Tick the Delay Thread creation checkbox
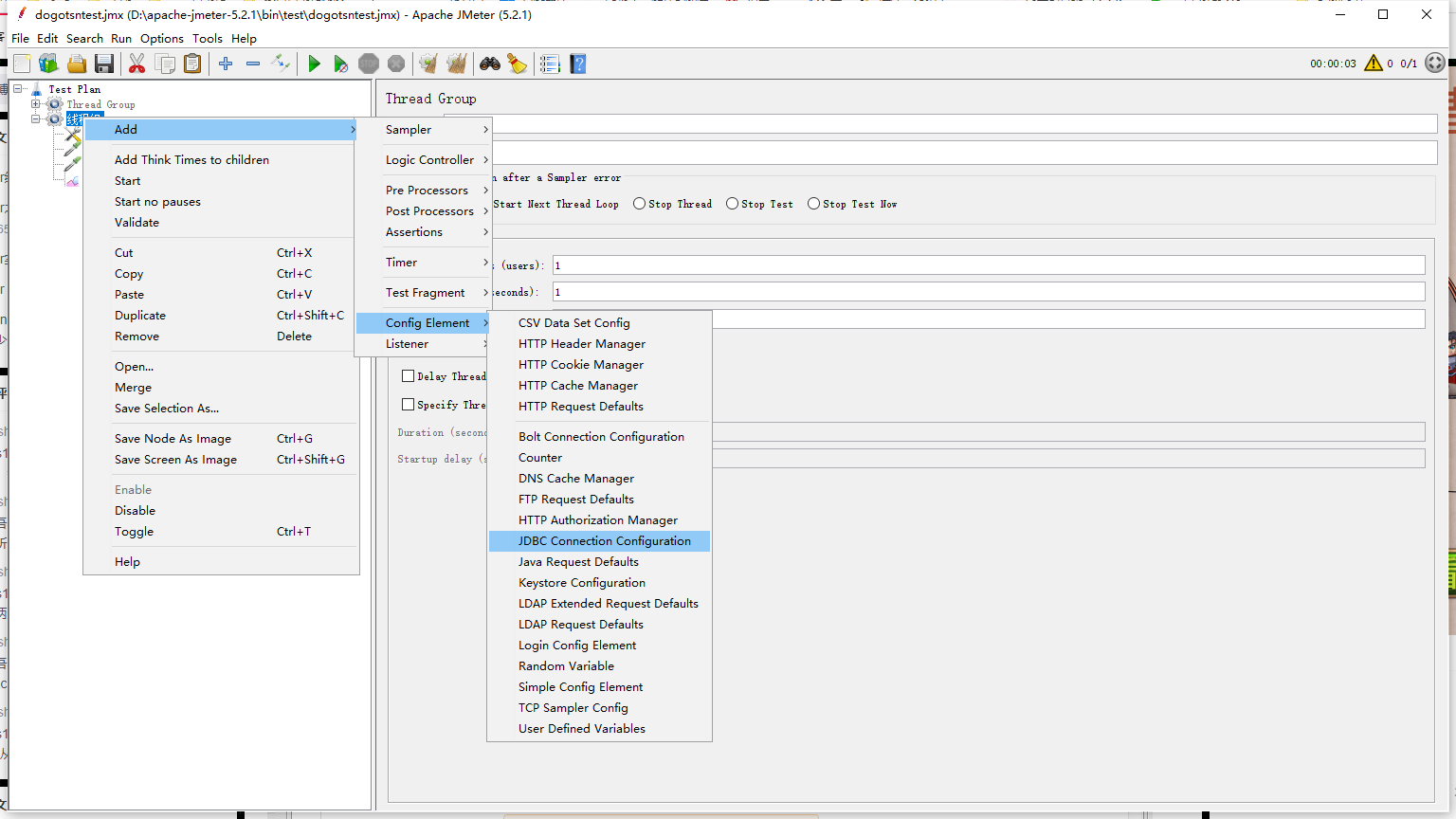Image resolution: width=1456 pixels, height=819 pixels. (409, 376)
